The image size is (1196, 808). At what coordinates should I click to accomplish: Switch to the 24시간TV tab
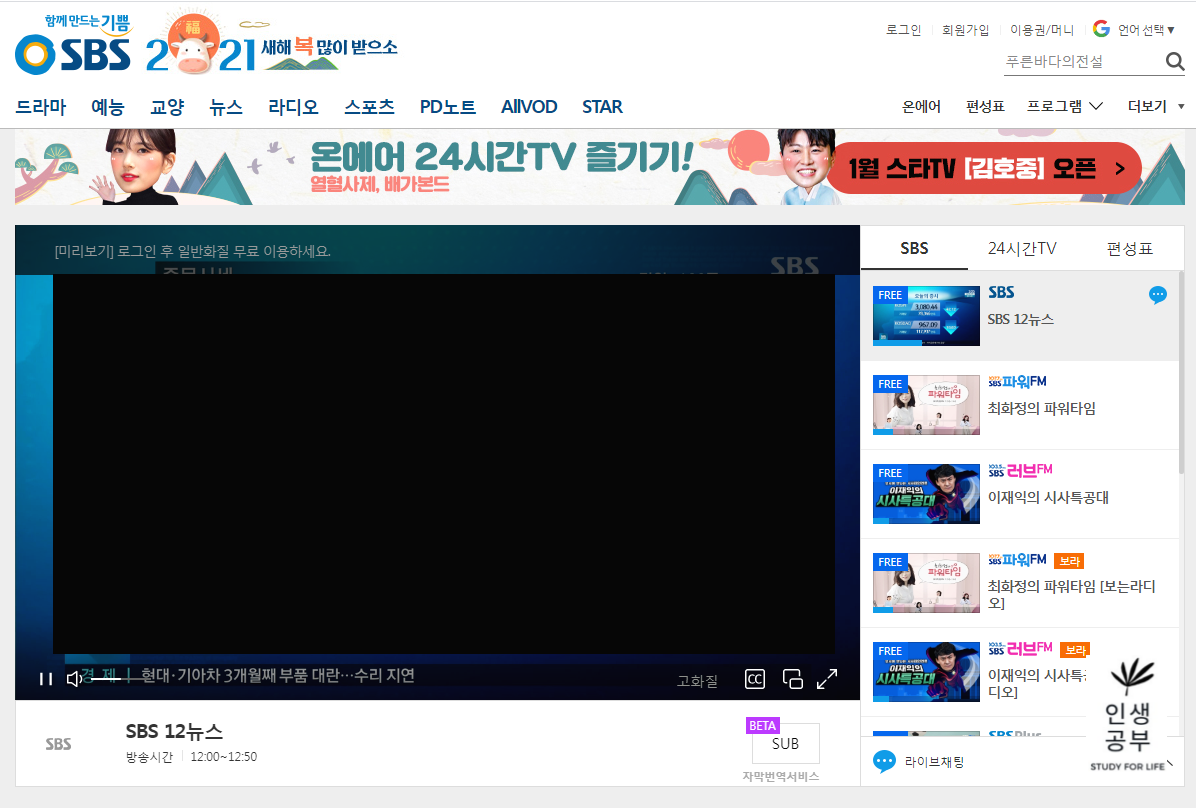point(1022,248)
